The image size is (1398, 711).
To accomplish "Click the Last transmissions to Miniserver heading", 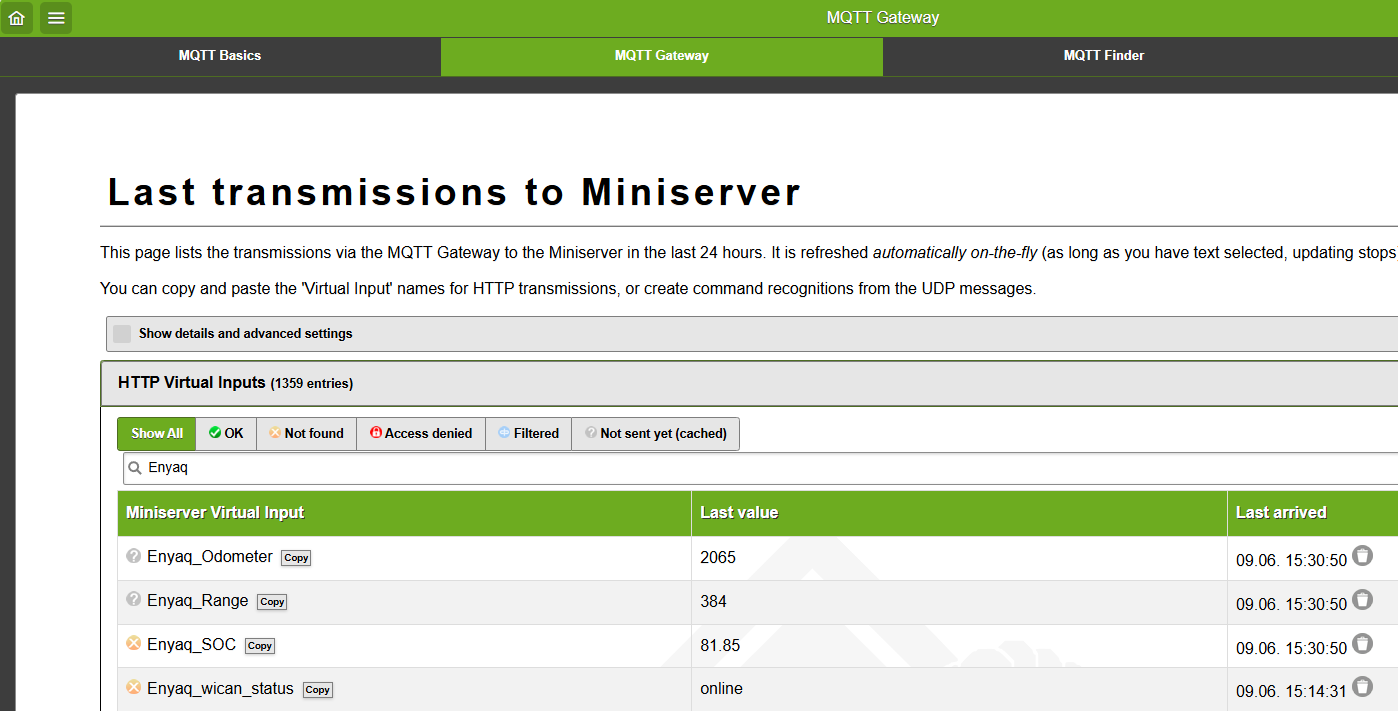I will pyautogui.click(x=455, y=192).
